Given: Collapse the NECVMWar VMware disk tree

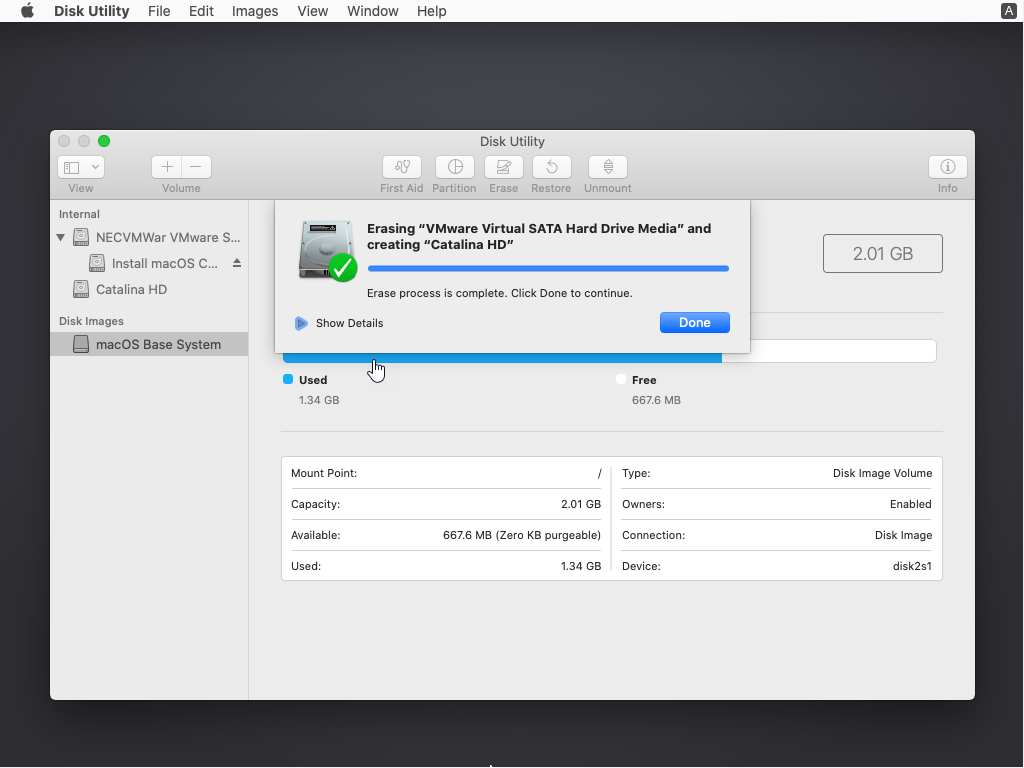Looking at the screenshot, I should coord(61,238).
